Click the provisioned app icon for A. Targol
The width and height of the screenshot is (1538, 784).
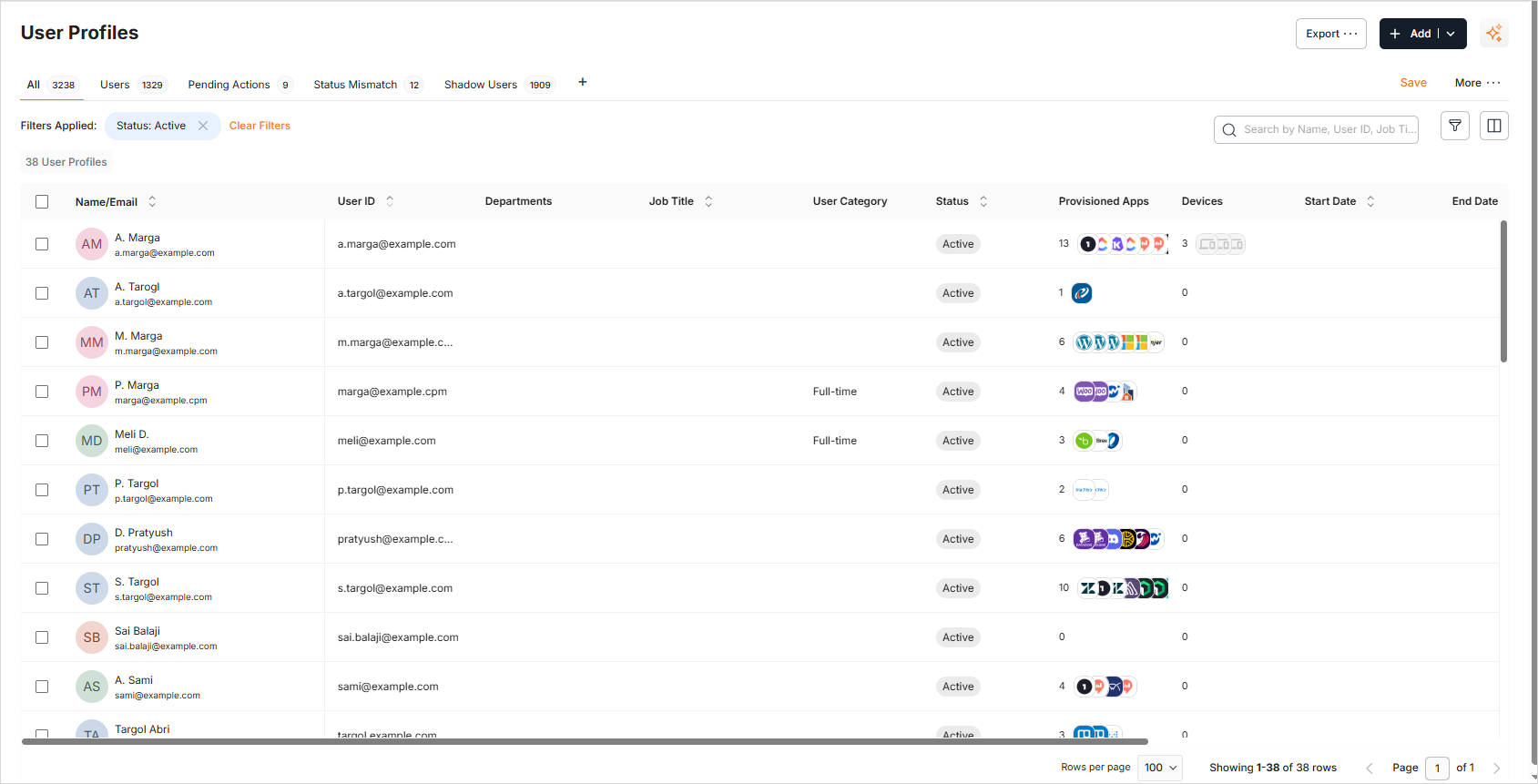pyautogui.click(x=1082, y=293)
